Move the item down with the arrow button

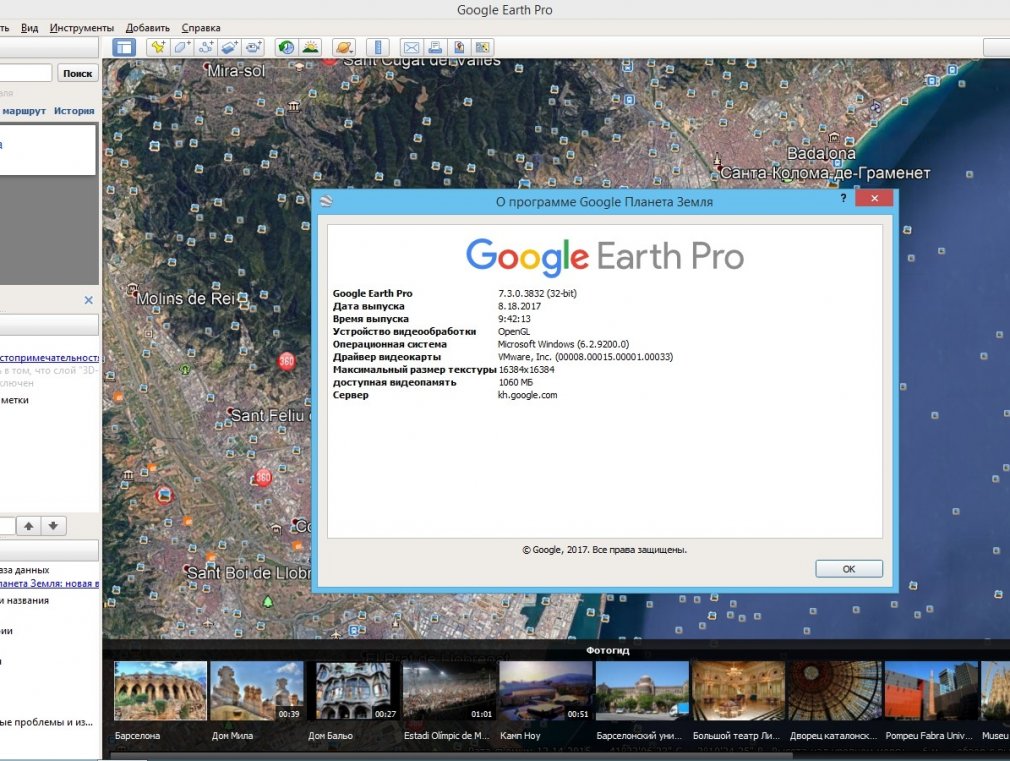(x=53, y=526)
